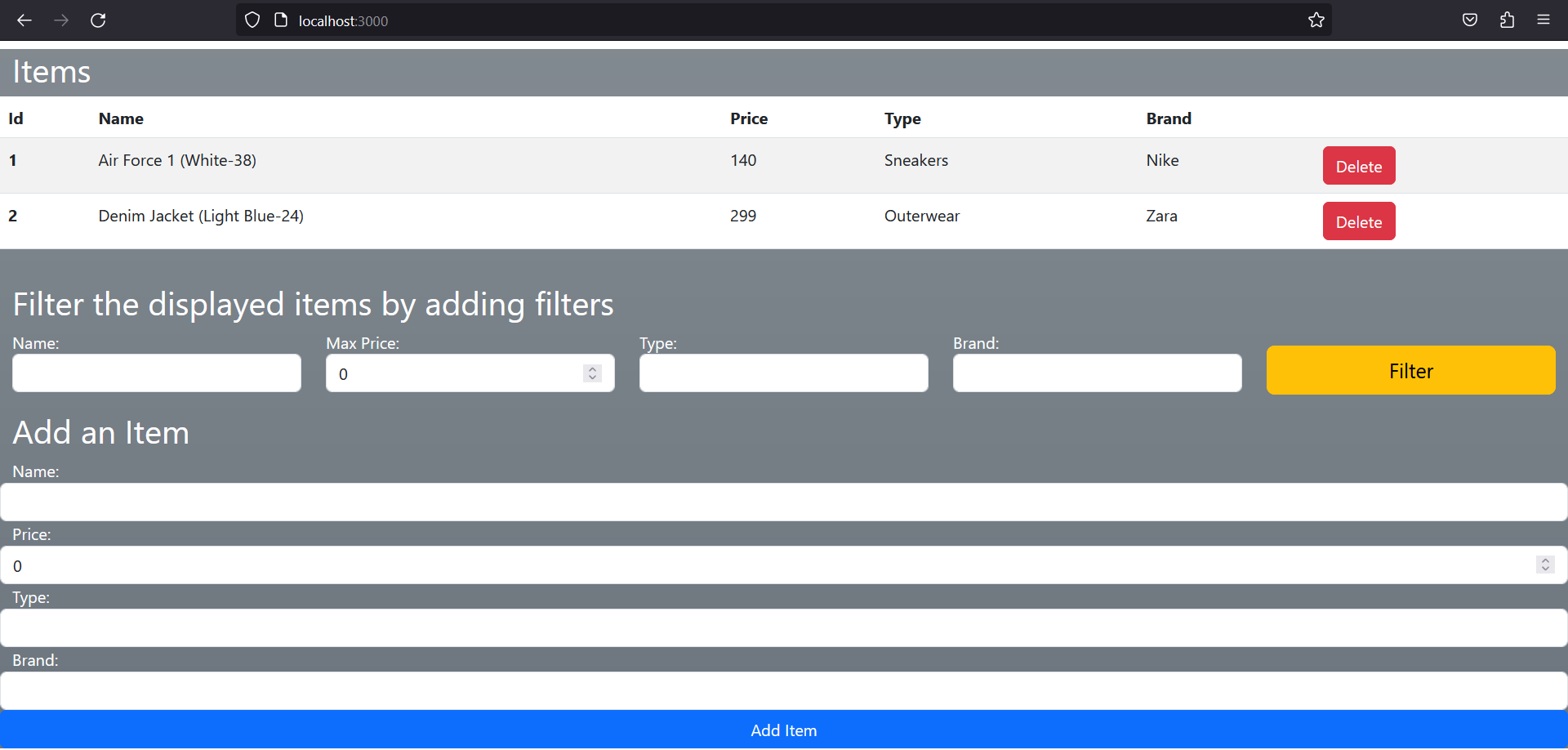Viewport: 1568px width, 750px height.
Task: Click the shield tracking protection icon
Action: [252, 20]
